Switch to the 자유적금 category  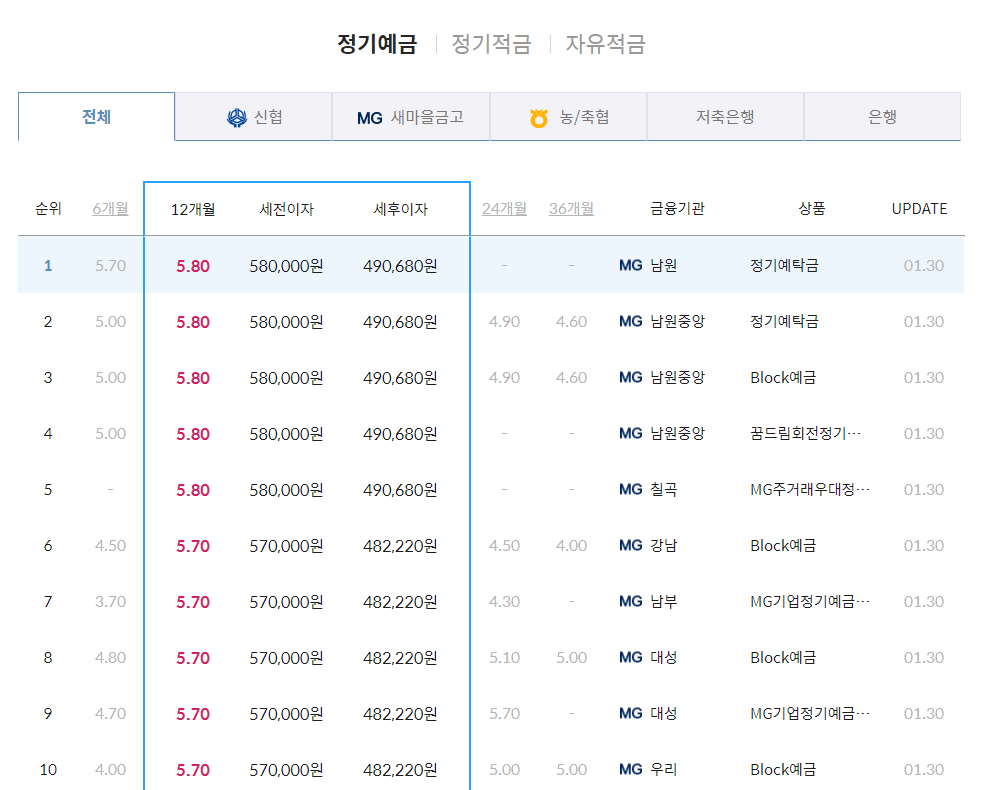(606, 44)
